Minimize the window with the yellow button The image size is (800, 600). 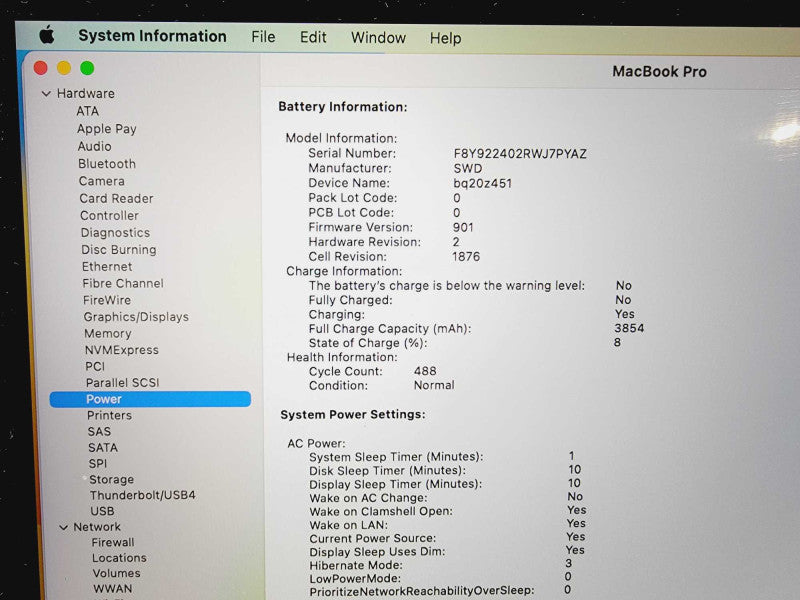coord(64,68)
